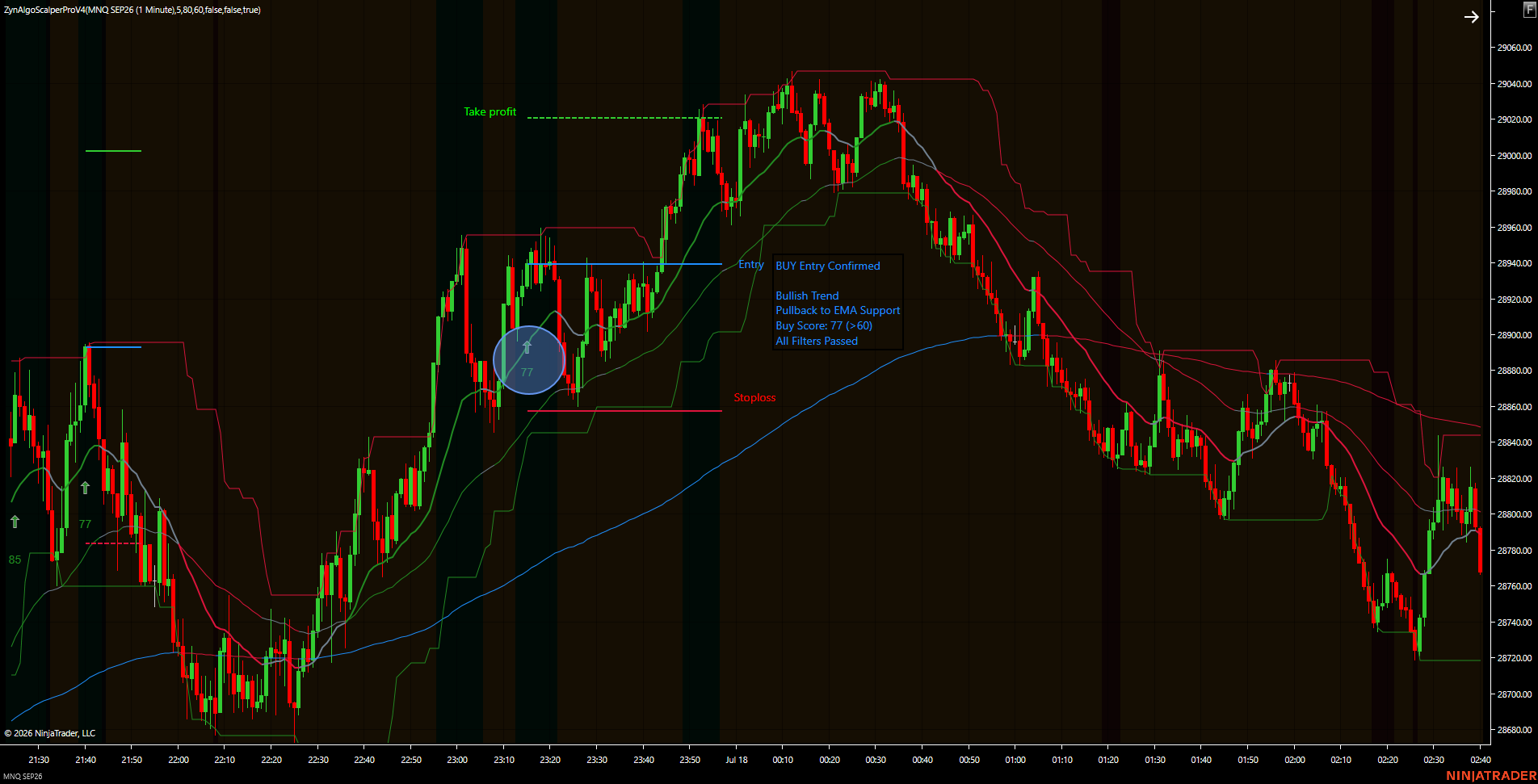This screenshot has width=1538, height=784.
Task: Click the All Filters Passed line
Action: pyautogui.click(x=817, y=342)
